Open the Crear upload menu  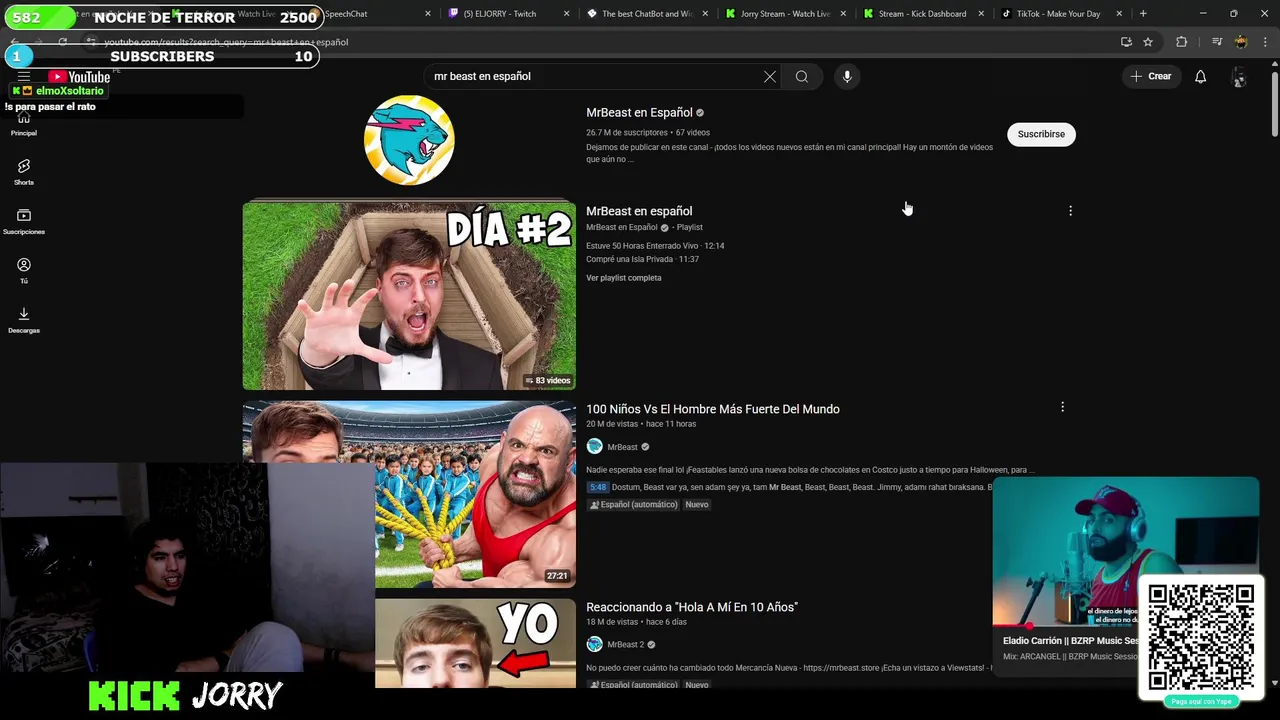click(x=1151, y=77)
